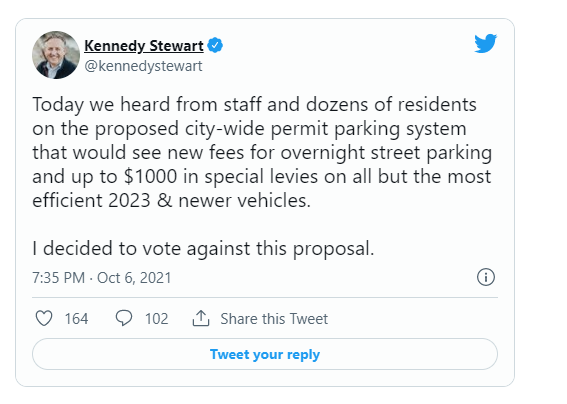Click the blue verified badge

(215, 46)
